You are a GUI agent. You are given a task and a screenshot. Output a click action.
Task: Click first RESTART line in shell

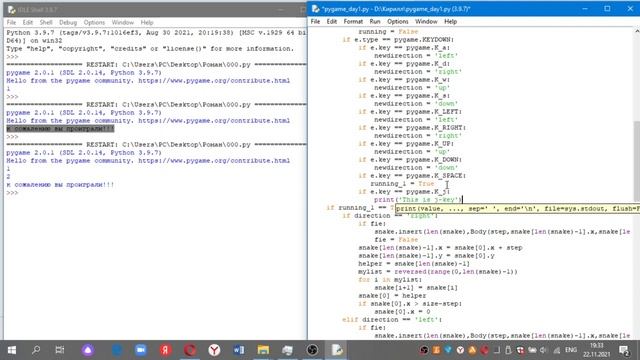click(x=156, y=64)
